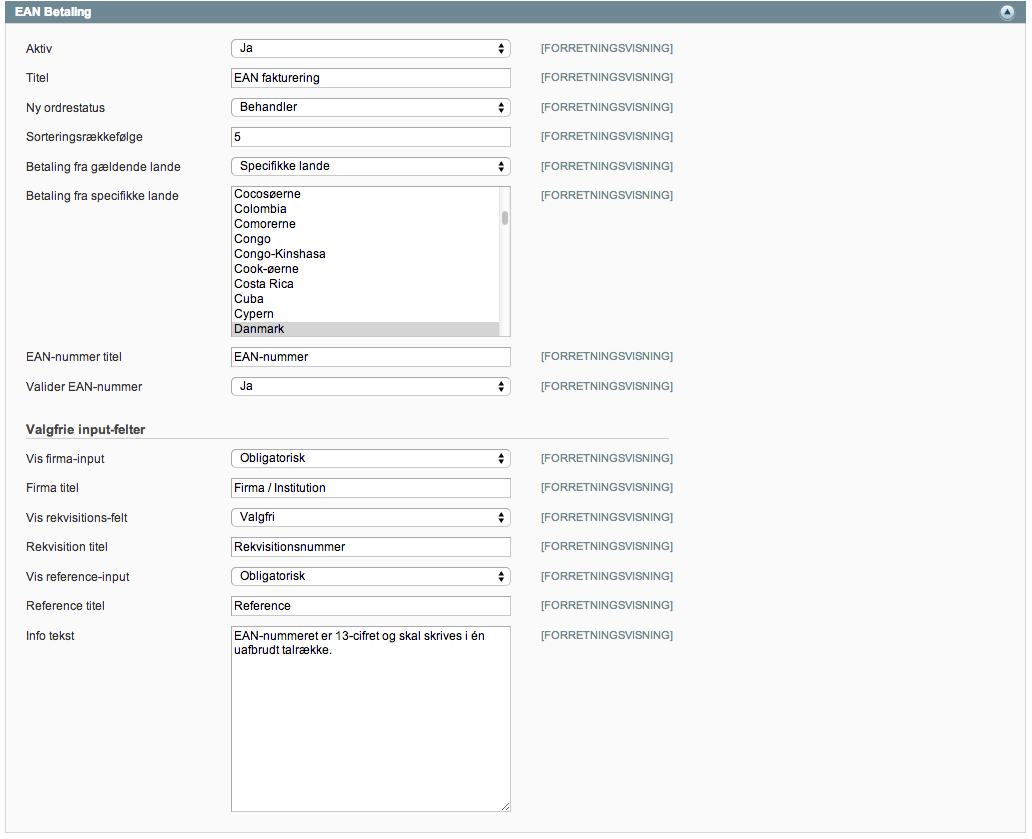
Task: Focus the Sorteringsrækkefølge text field
Action: click(370, 137)
